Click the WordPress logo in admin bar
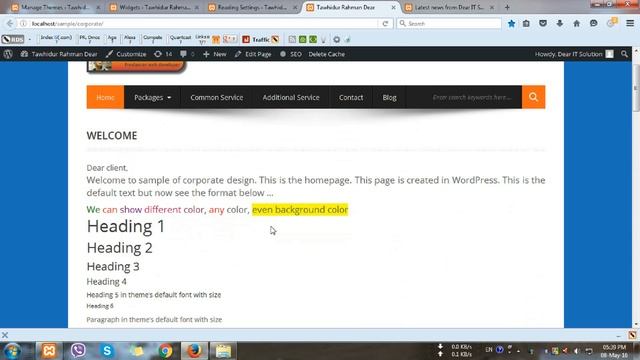Image resolution: width=640 pixels, height=360 pixels. [x=8, y=54]
